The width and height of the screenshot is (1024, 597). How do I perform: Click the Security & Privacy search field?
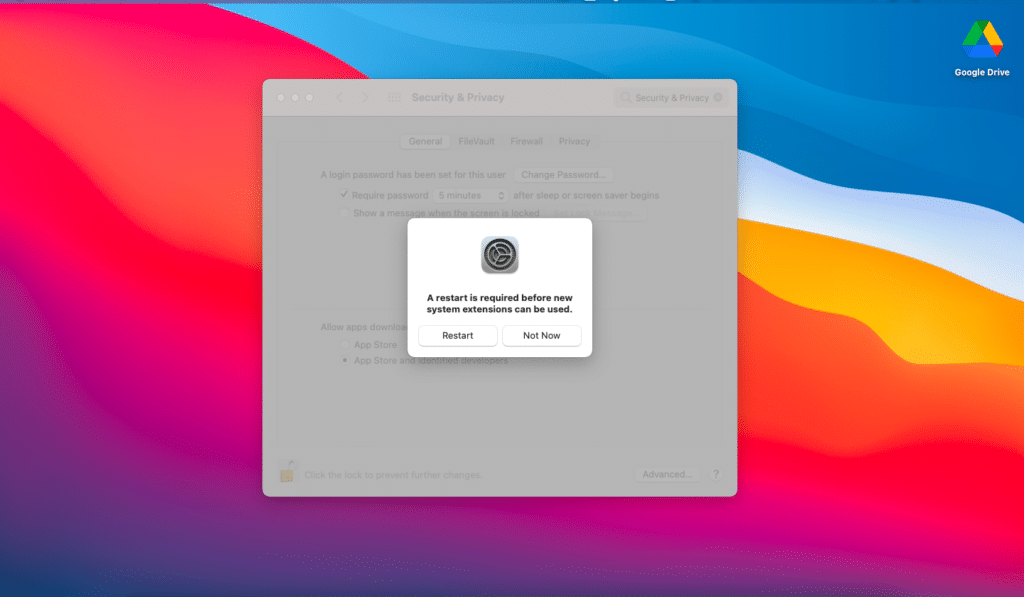click(x=671, y=97)
